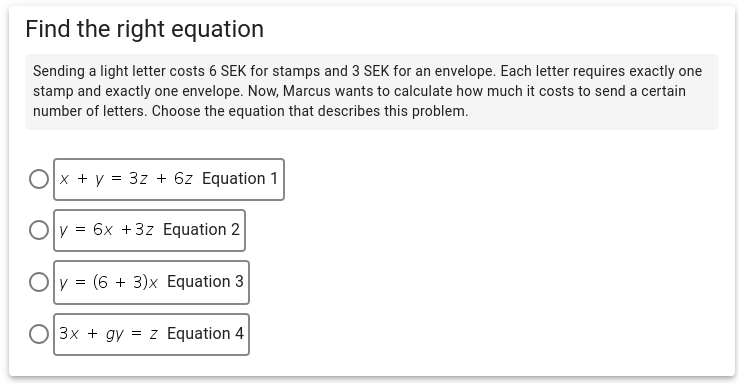The height and width of the screenshot is (383, 739).
Task: Choose the radio button beside Equation 3
Action: [x=39, y=282]
